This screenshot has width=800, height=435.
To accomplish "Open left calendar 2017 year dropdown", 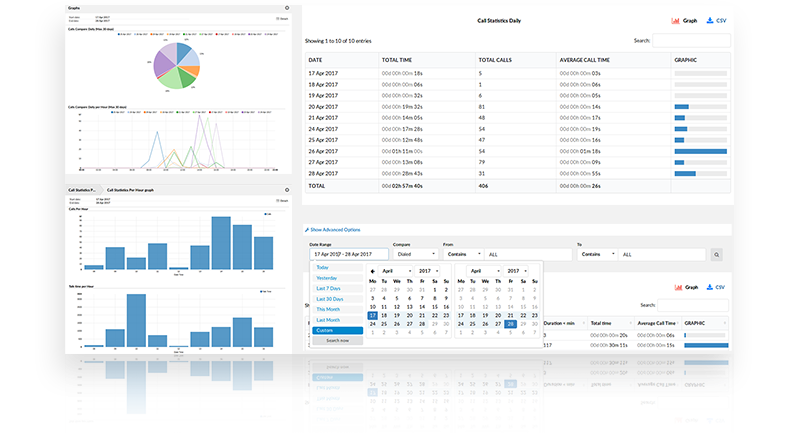I will pyautogui.click(x=428, y=271).
